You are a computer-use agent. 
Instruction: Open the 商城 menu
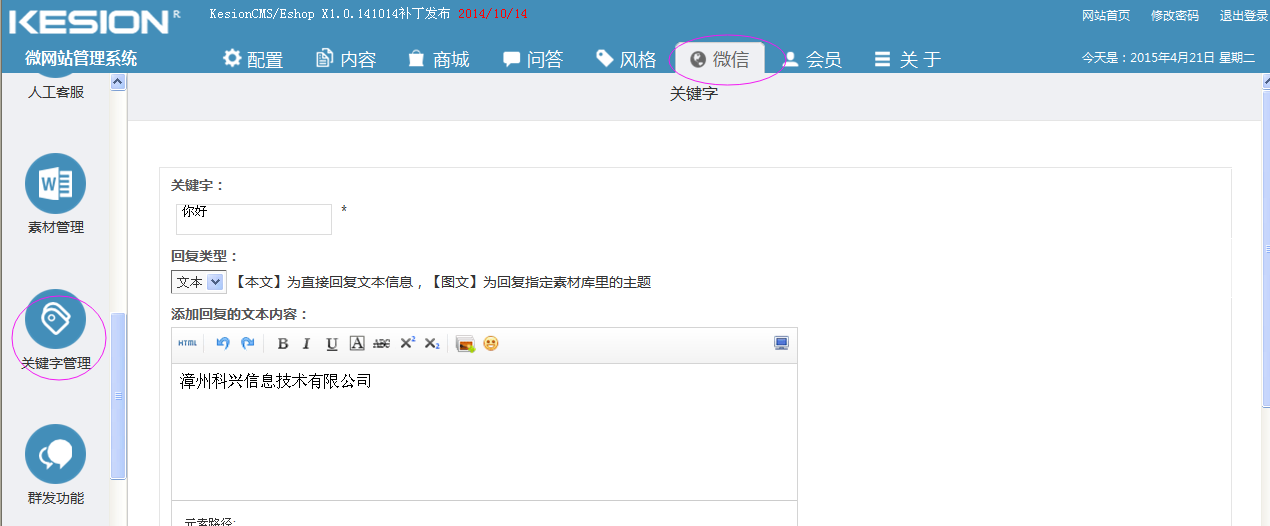pyautogui.click(x=439, y=59)
